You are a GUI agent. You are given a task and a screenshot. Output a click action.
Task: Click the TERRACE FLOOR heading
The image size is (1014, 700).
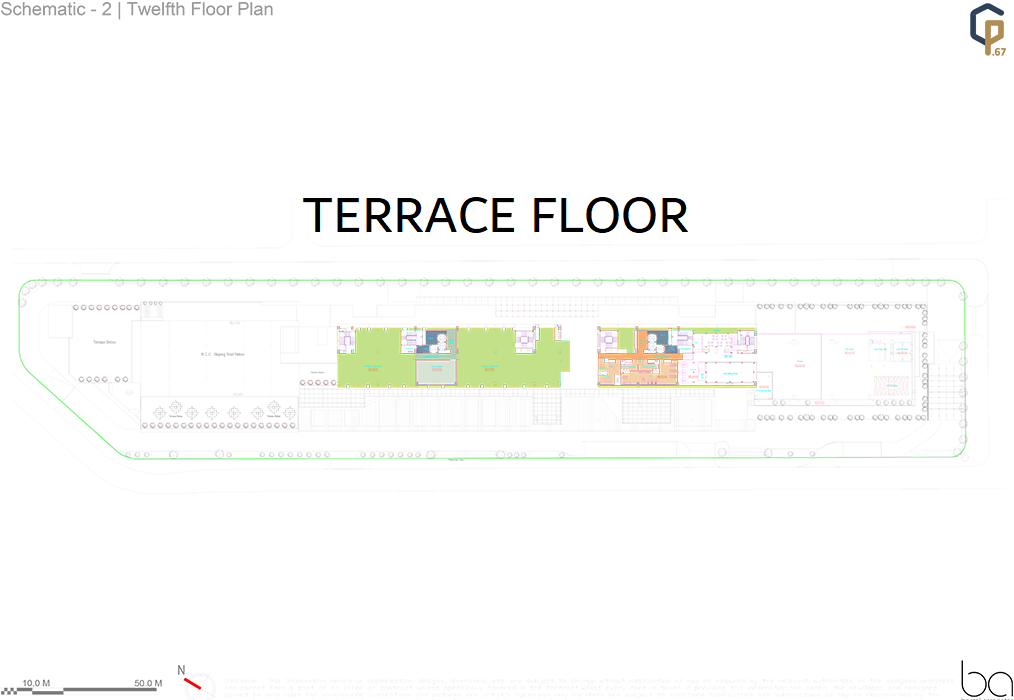pyautogui.click(x=495, y=216)
